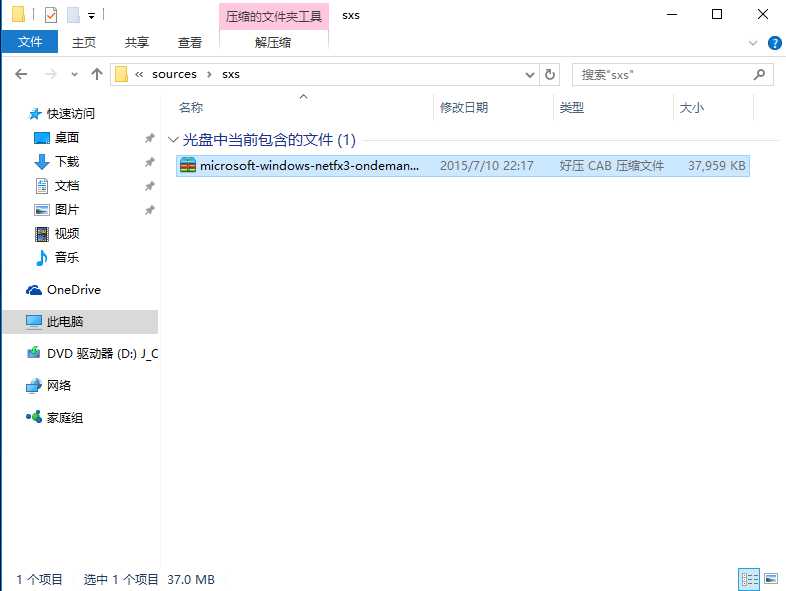Click the pin icon next to 文档
Image resolution: width=786 pixels, height=591 pixels.
coord(149,186)
